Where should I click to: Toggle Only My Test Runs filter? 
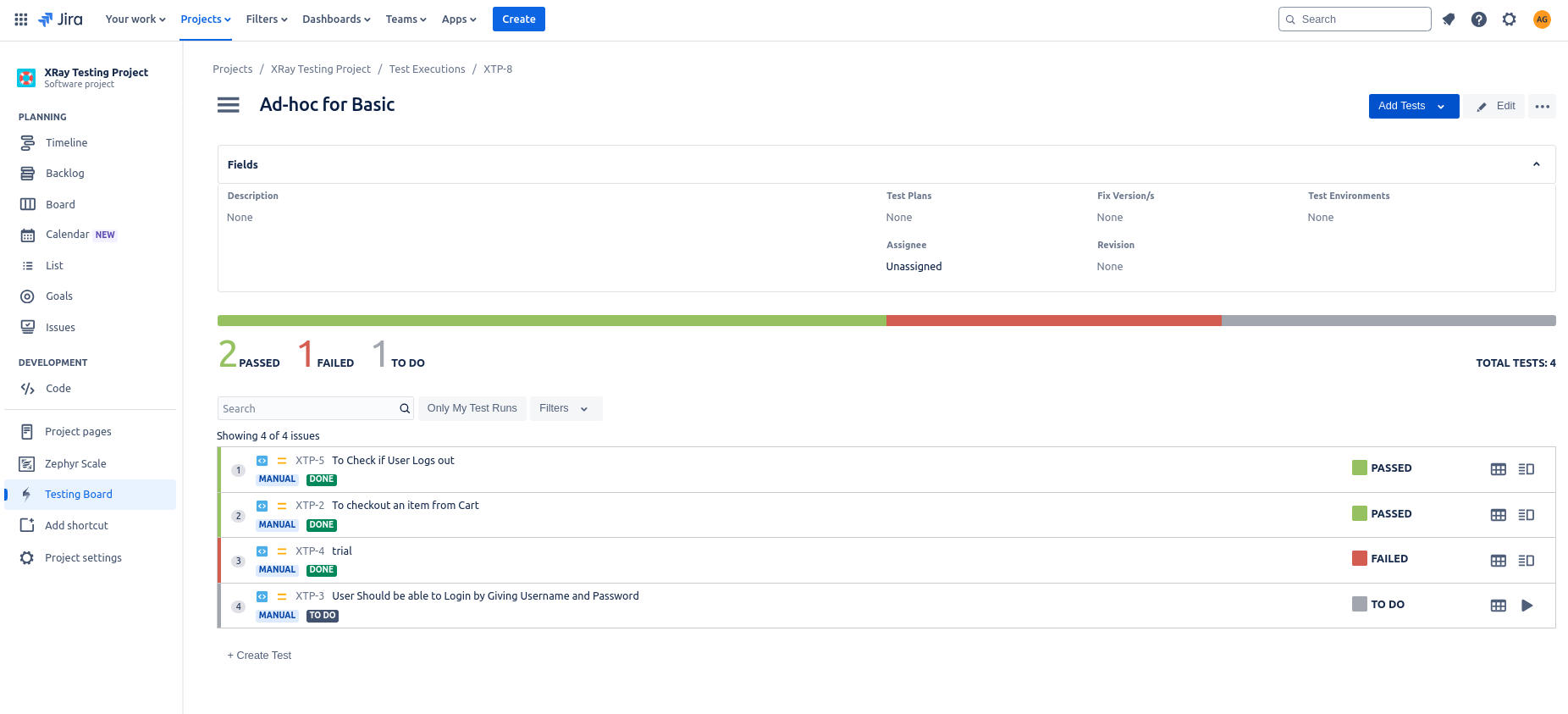coord(472,408)
